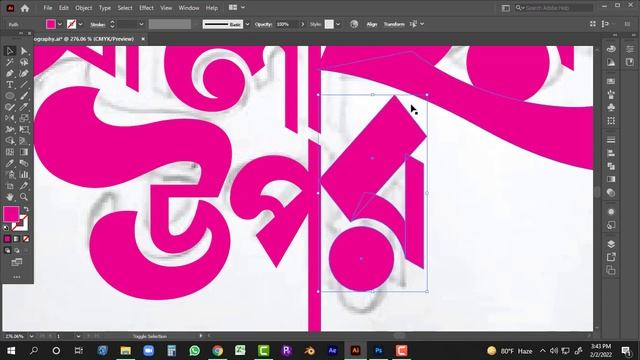Image resolution: width=640 pixels, height=360 pixels.
Task: Open graphic Style dropdown
Action: click(x=338, y=24)
